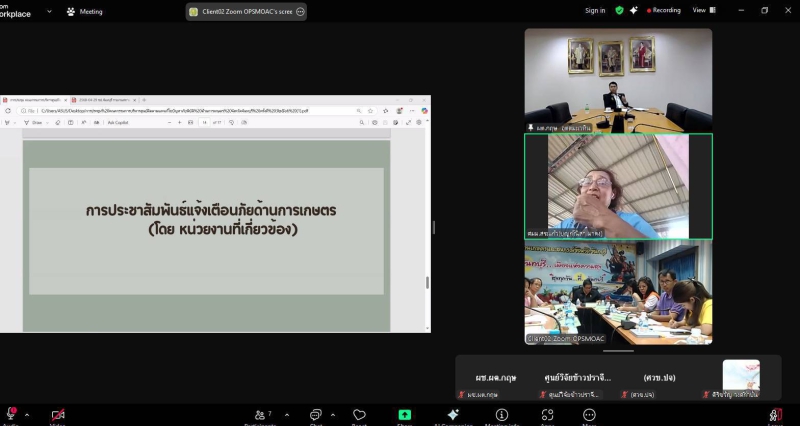Open a new tab in shared browser

pos(144,100)
